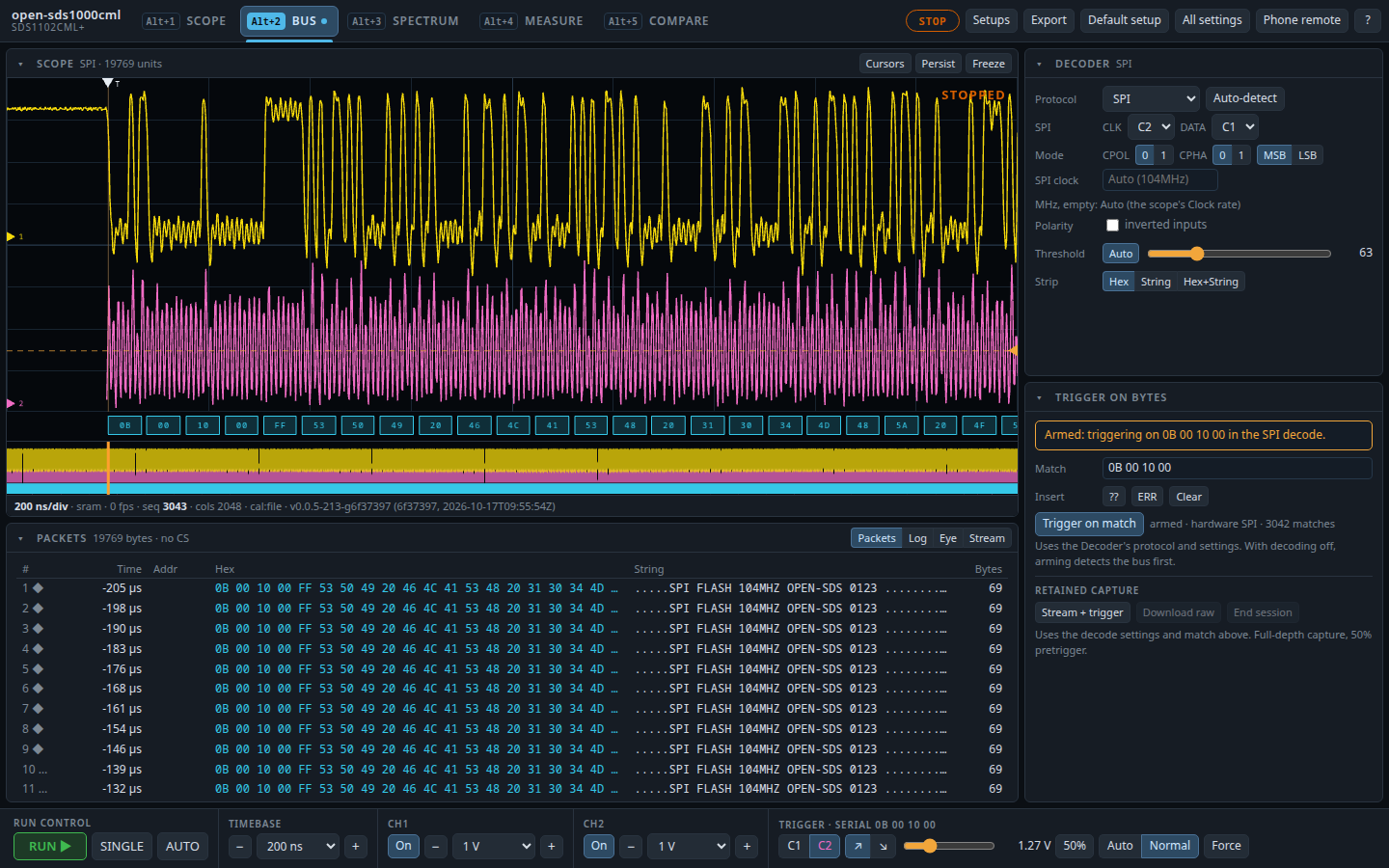The width and height of the screenshot is (1389, 868).
Task: Set CPOL to 1
Action: pos(1163,155)
